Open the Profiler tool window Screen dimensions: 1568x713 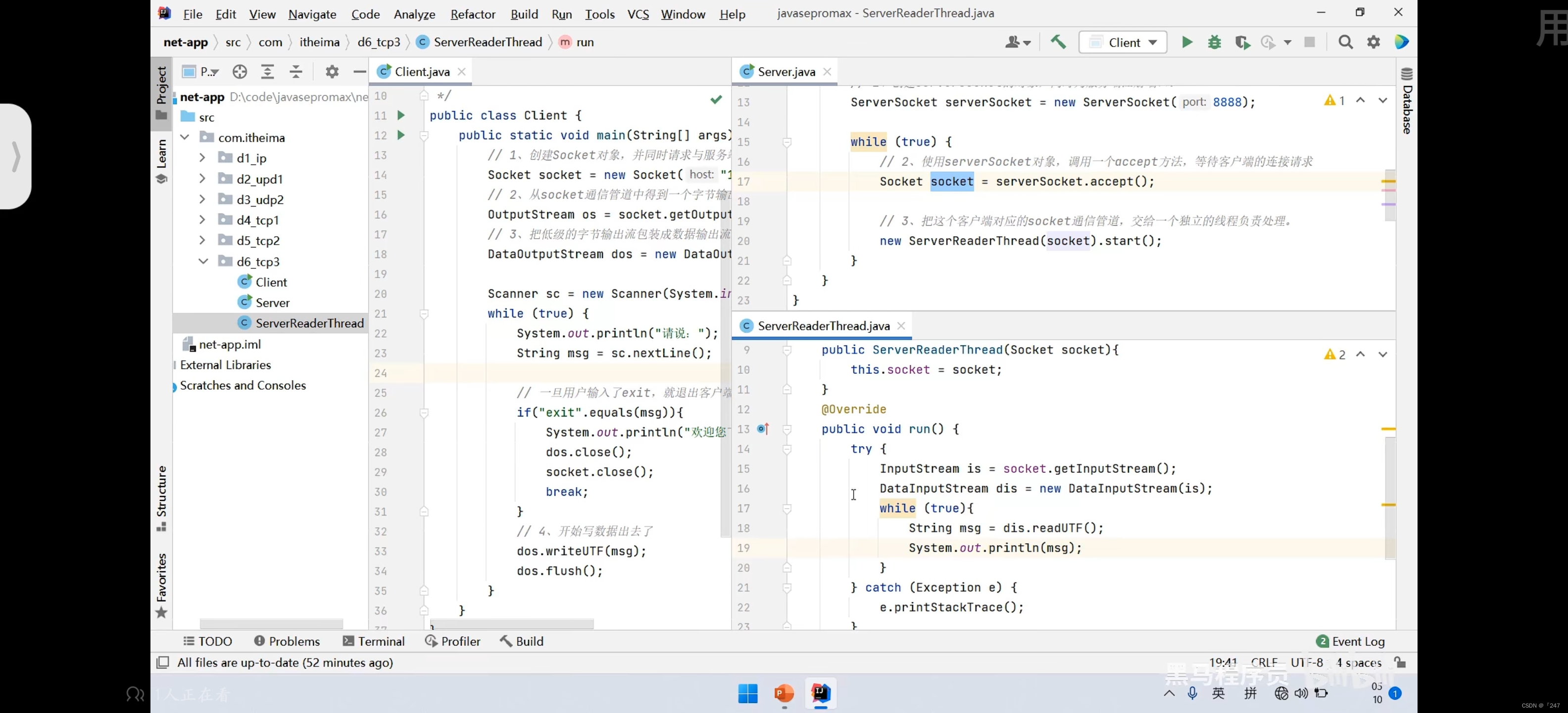tap(453, 641)
